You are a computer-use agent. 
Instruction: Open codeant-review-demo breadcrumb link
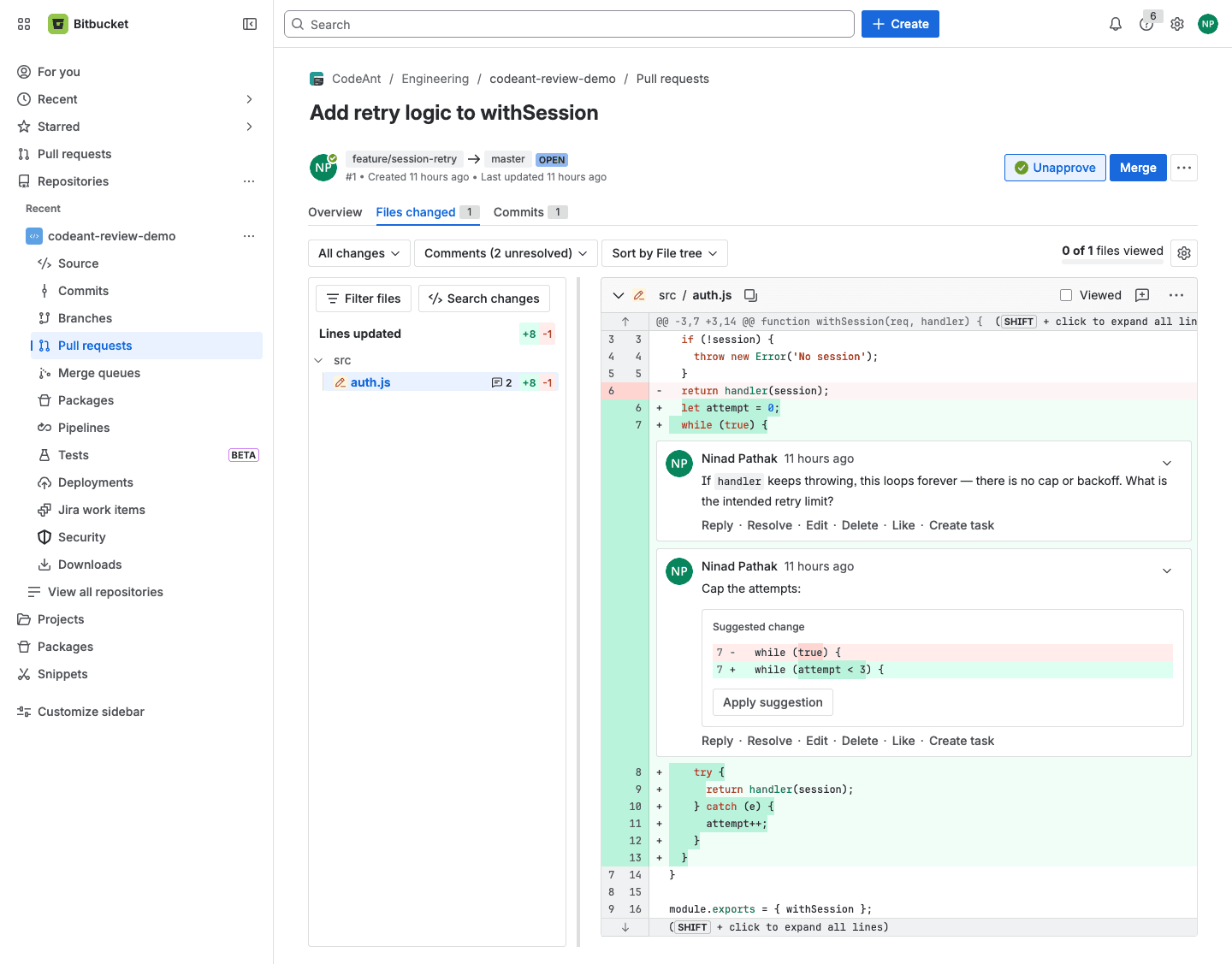[x=553, y=79]
